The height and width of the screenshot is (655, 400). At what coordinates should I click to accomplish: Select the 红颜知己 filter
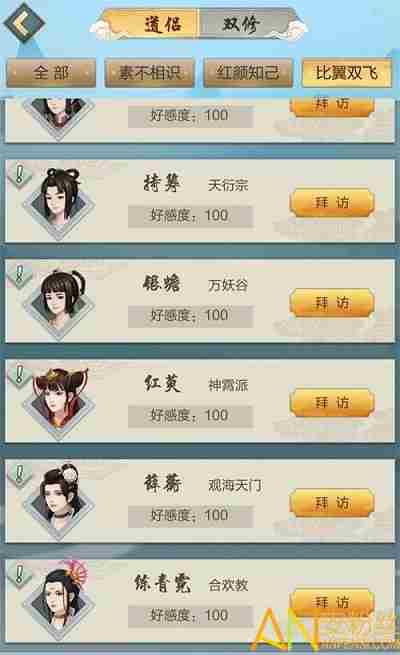(248, 73)
